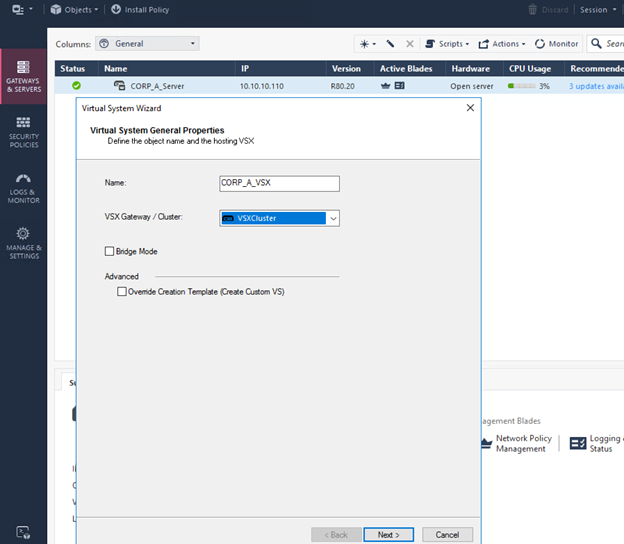The width and height of the screenshot is (624, 544).
Task: Click the Edit pencil icon
Action: [x=390, y=44]
